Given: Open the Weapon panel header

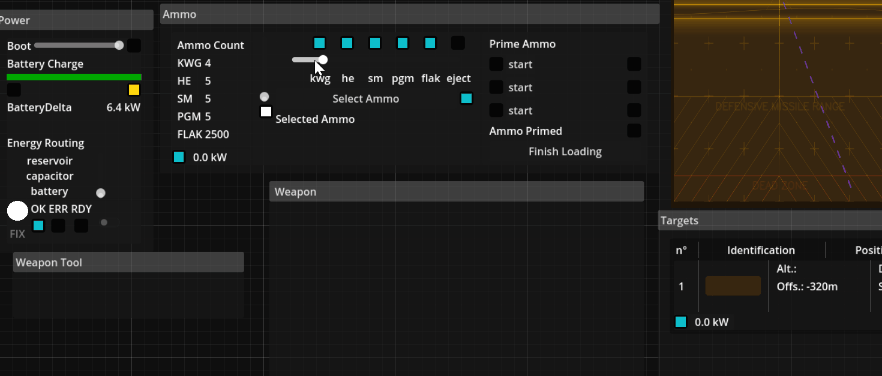Looking at the screenshot, I should [x=457, y=191].
